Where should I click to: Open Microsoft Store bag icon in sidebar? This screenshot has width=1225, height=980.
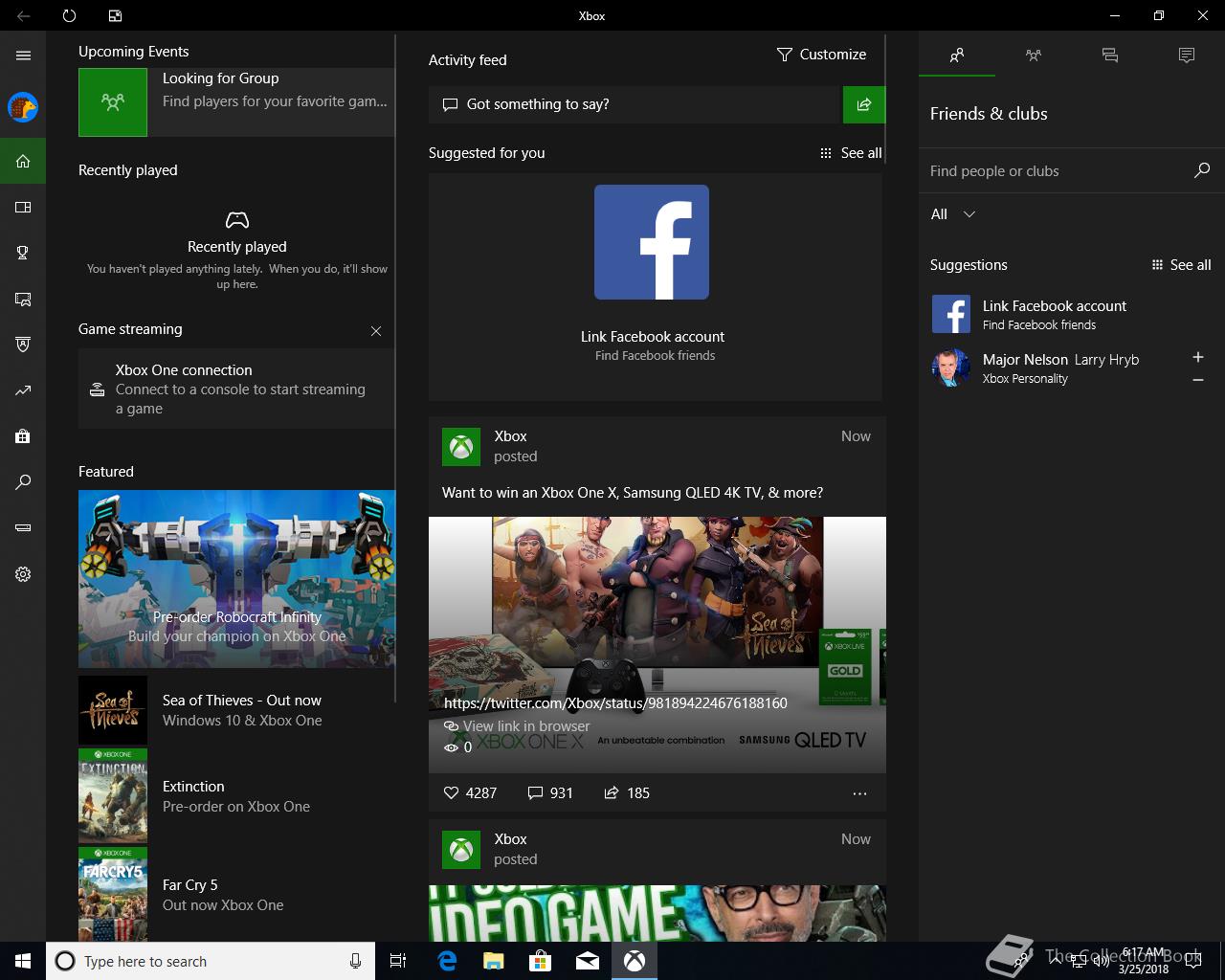pos(23,436)
